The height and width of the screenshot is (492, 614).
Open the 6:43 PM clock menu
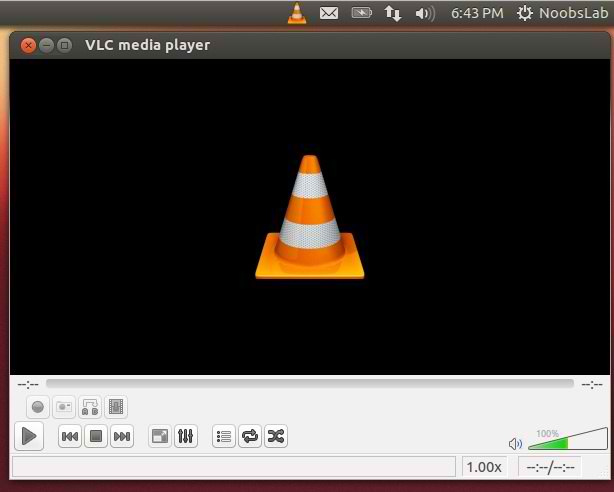pyautogui.click(x=477, y=13)
